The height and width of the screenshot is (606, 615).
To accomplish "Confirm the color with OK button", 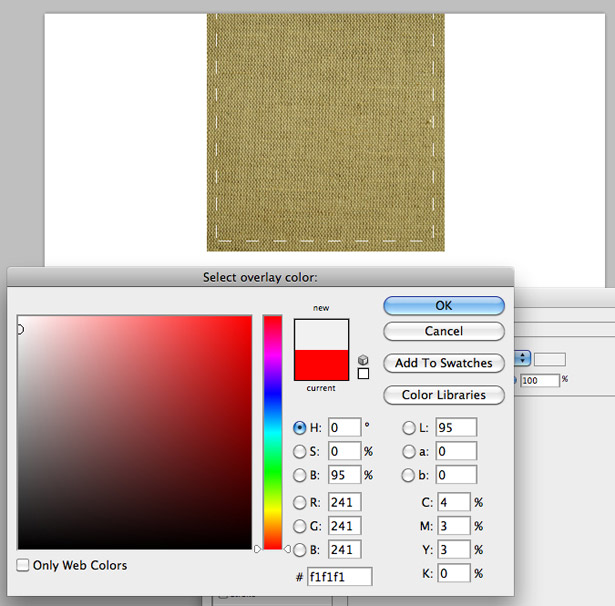I will [444, 306].
